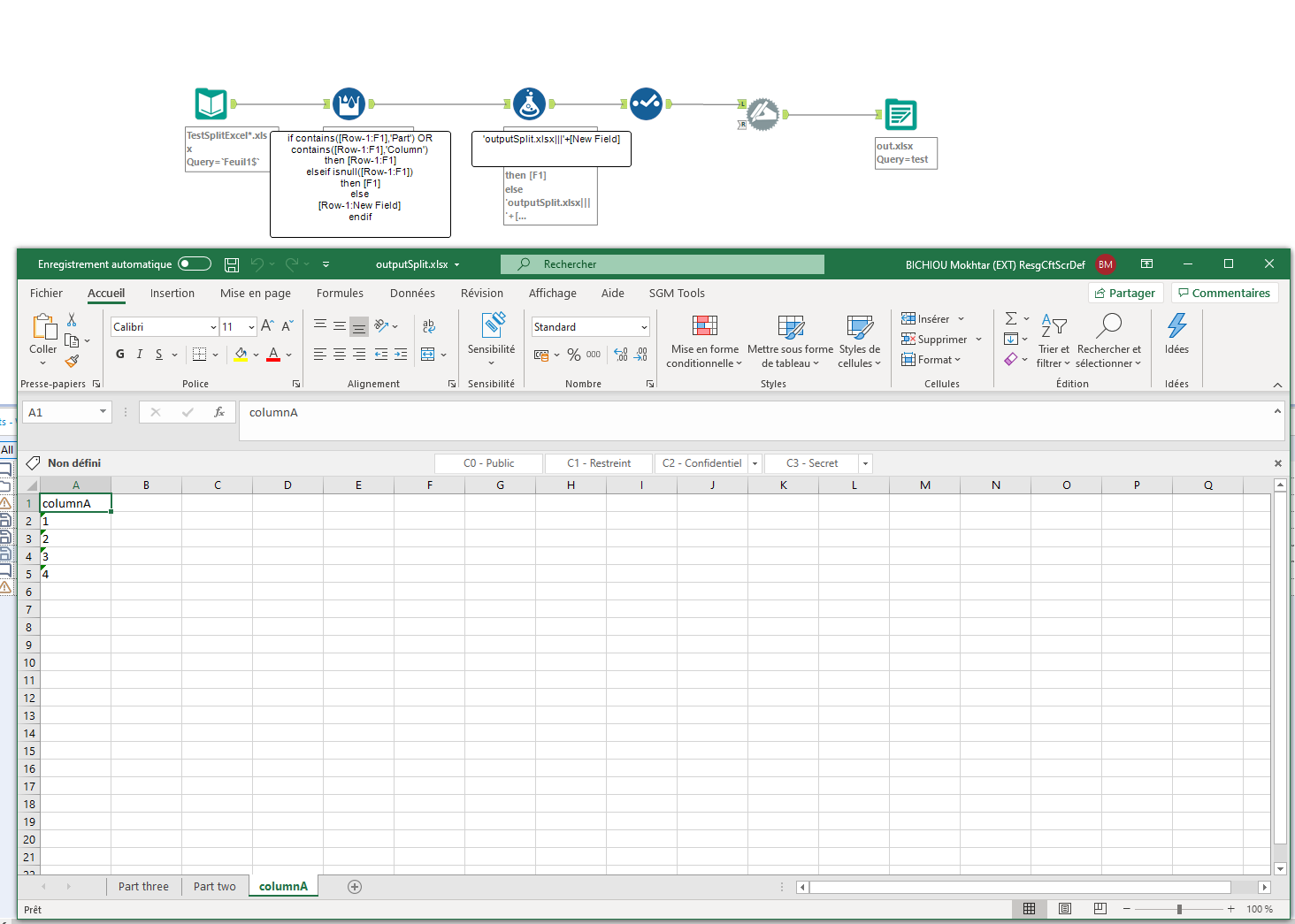1295x924 pixels.
Task: Click the Rechercher search box
Action: [662, 264]
